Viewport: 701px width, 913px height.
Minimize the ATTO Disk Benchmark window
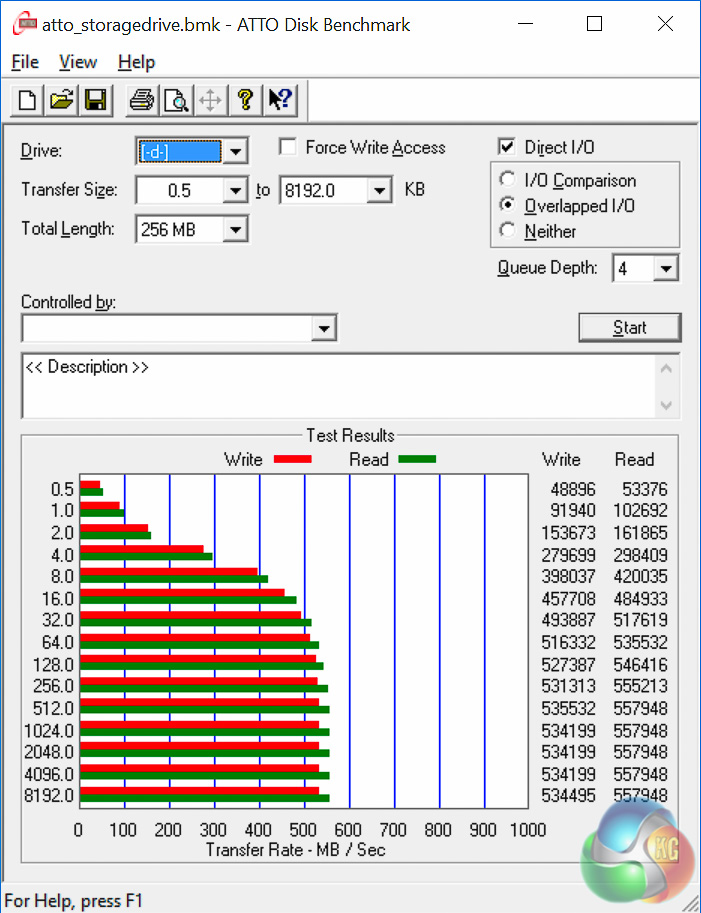(x=525, y=24)
